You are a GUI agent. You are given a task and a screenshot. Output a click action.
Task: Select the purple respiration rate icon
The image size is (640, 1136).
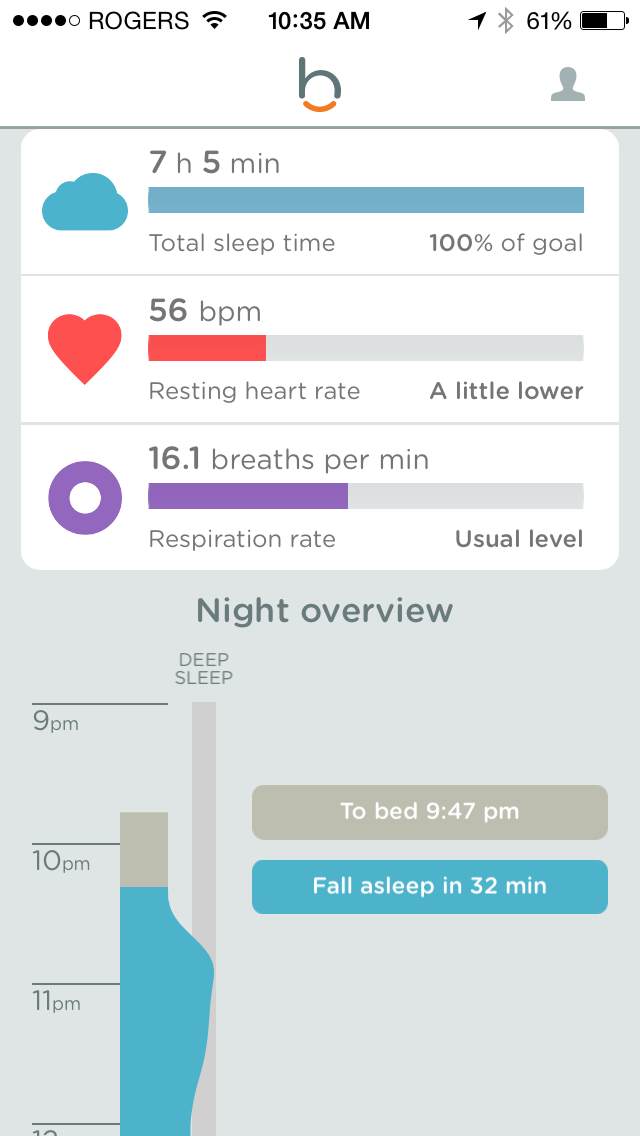pos(84,497)
